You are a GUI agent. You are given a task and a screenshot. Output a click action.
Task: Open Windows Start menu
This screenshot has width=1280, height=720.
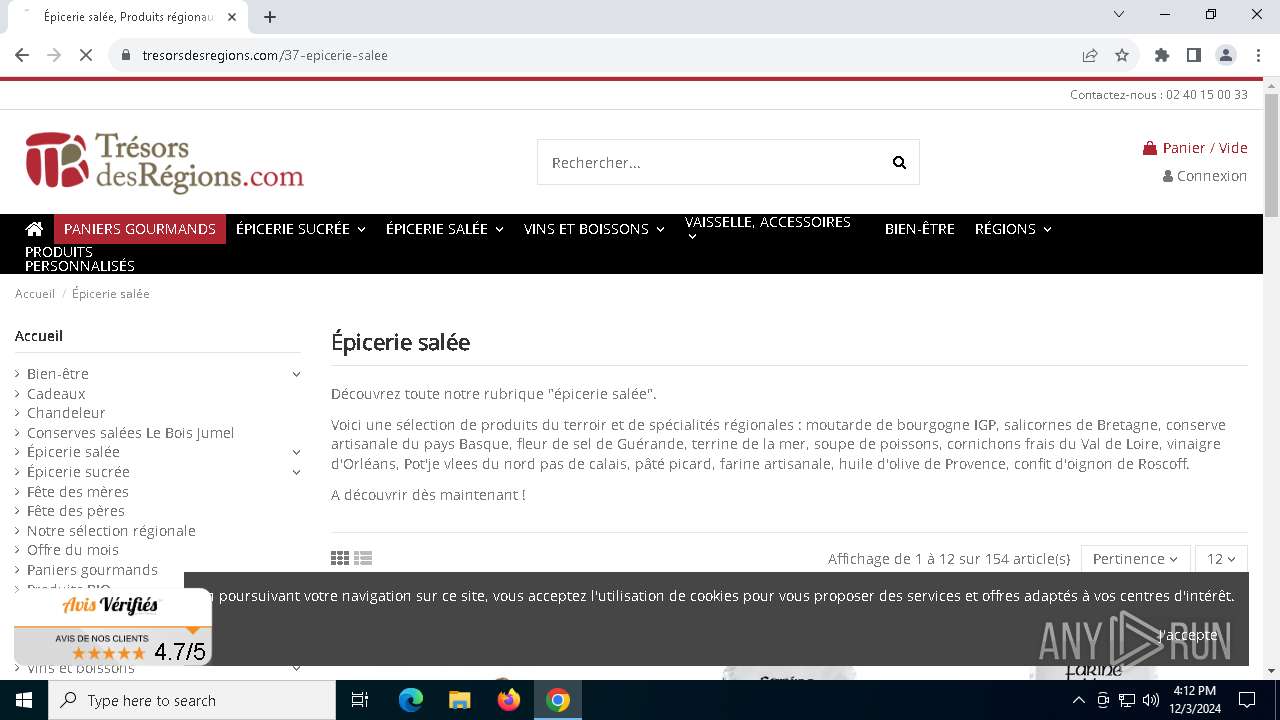click(x=24, y=700)
